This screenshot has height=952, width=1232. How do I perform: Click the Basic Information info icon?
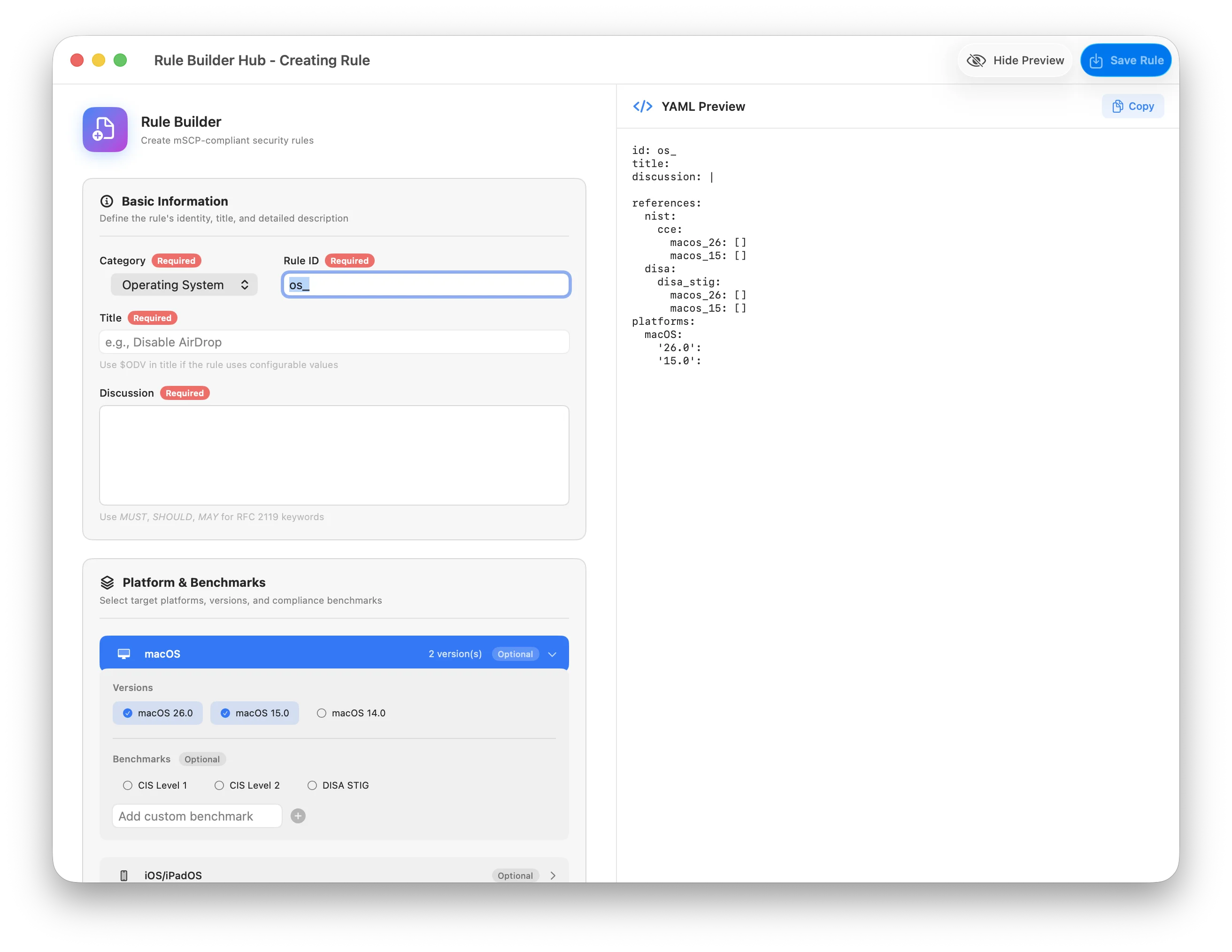coord(107,201)
